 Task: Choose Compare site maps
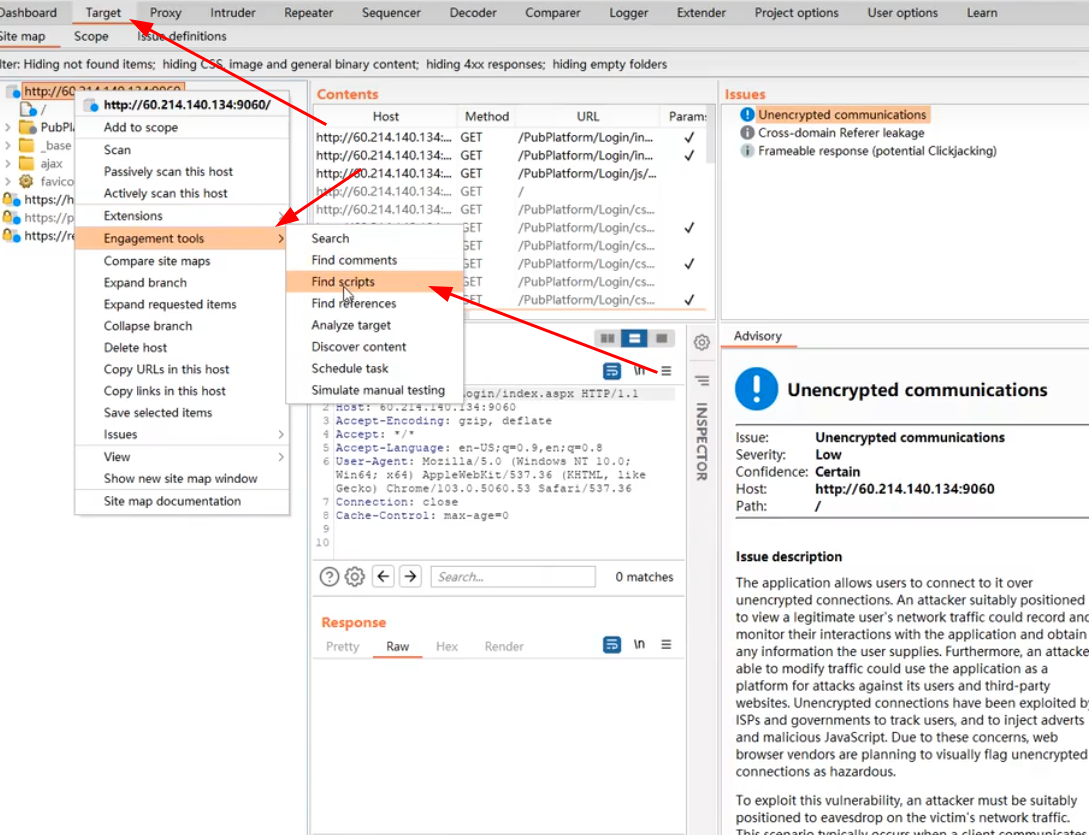point(182,261)
